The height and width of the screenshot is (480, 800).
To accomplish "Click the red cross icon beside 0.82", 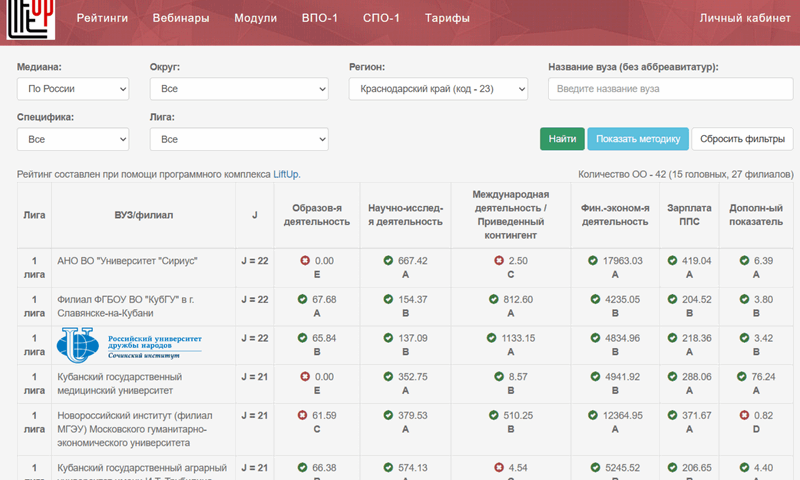I will 744,415.
